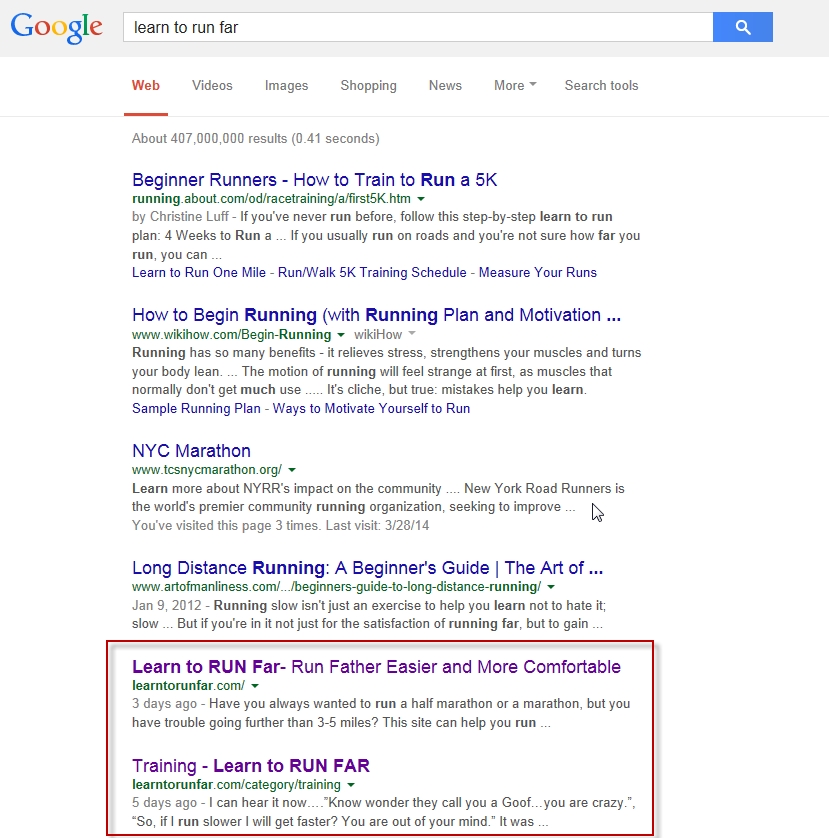Open 'How to Begin Running' wikiHow result
Screen dimensions: 829x838
[x=376, y=315]
